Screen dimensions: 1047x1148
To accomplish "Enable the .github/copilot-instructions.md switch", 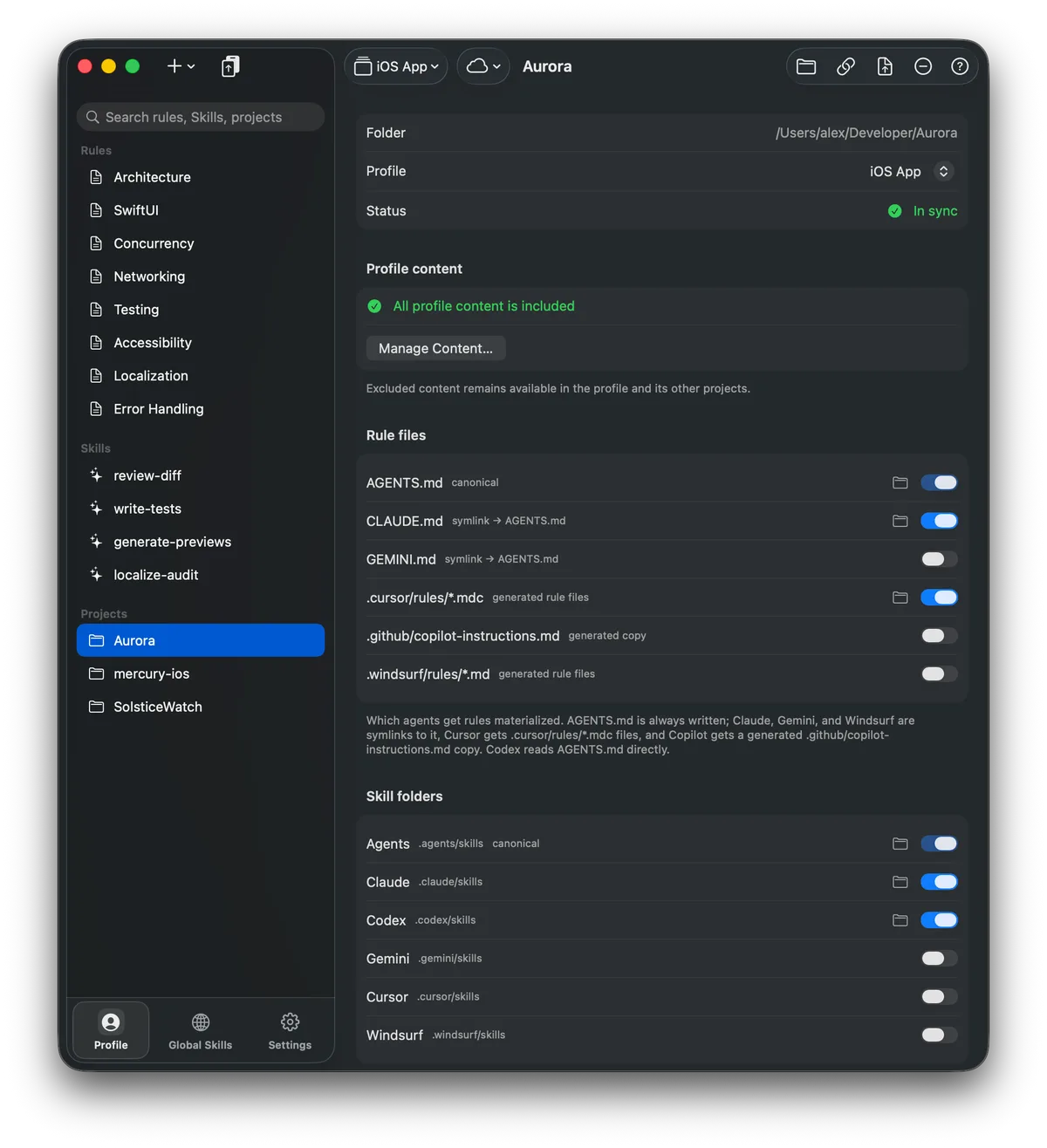I will [939, 636].
